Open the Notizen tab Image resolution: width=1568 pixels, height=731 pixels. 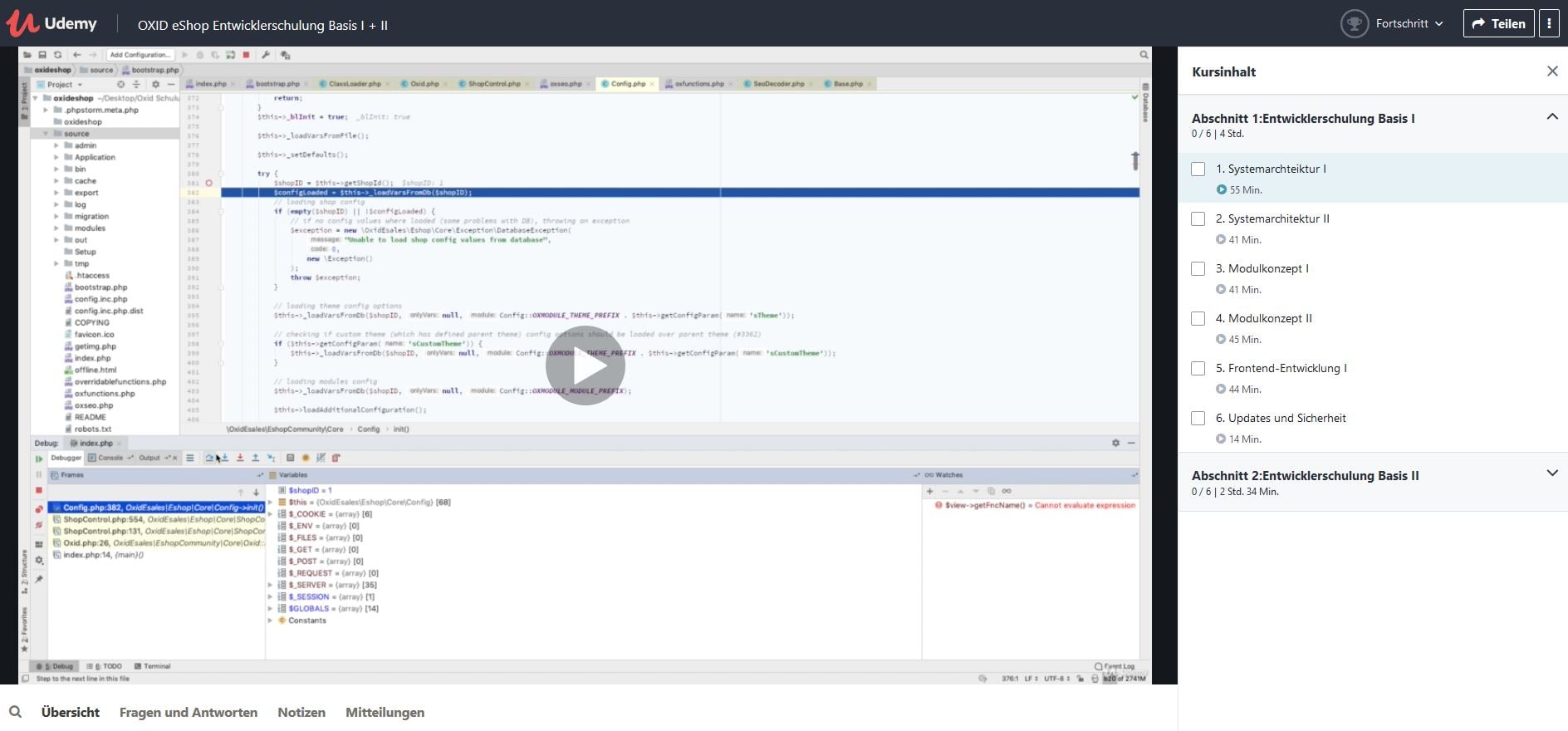click(x=301, y=712)
